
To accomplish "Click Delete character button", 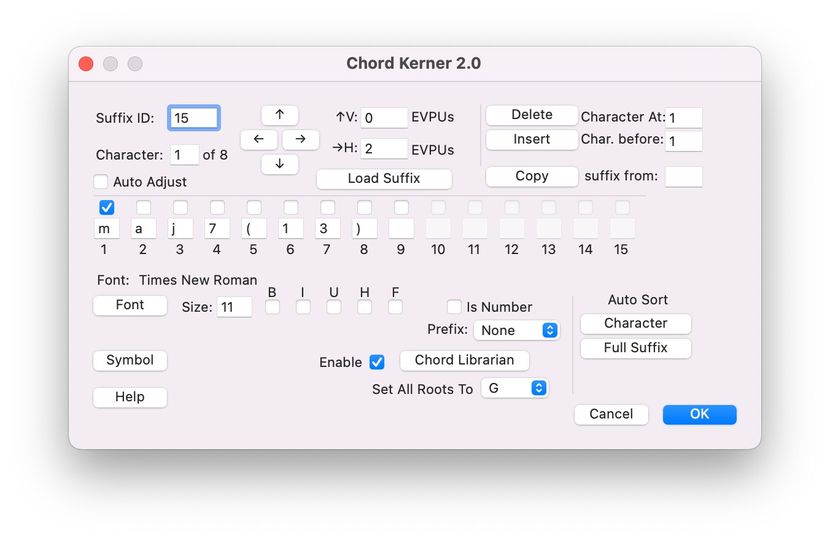I will 532,115.
